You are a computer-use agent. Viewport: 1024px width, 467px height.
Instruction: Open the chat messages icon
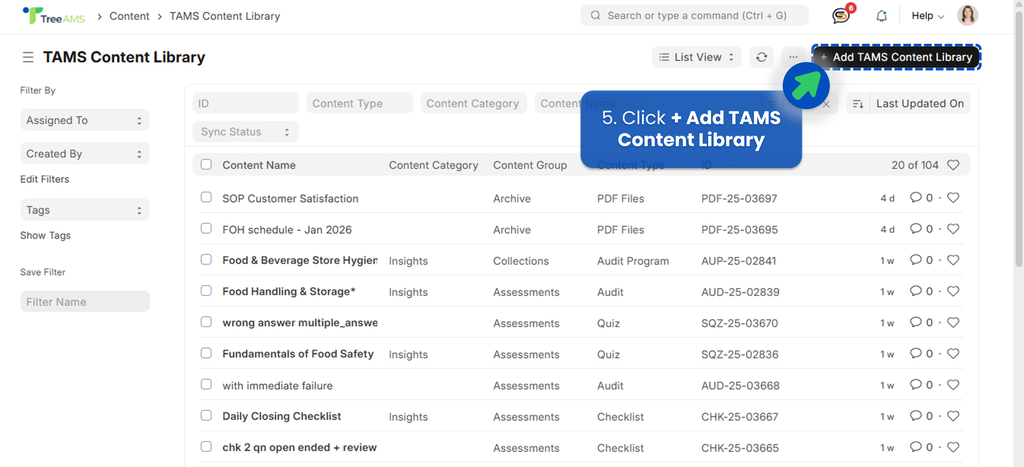841,16
